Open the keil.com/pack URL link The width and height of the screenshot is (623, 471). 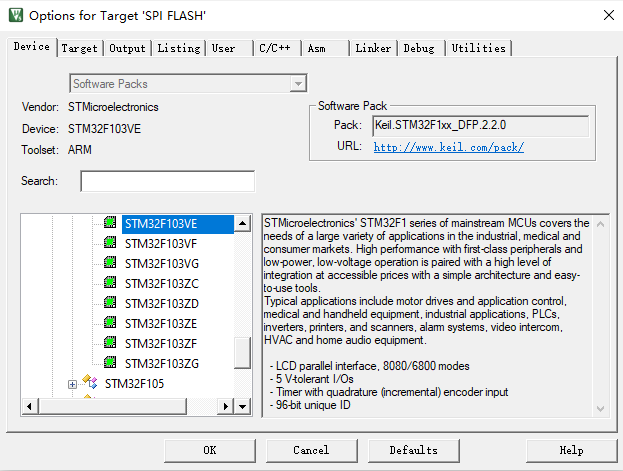pos(449,147)
